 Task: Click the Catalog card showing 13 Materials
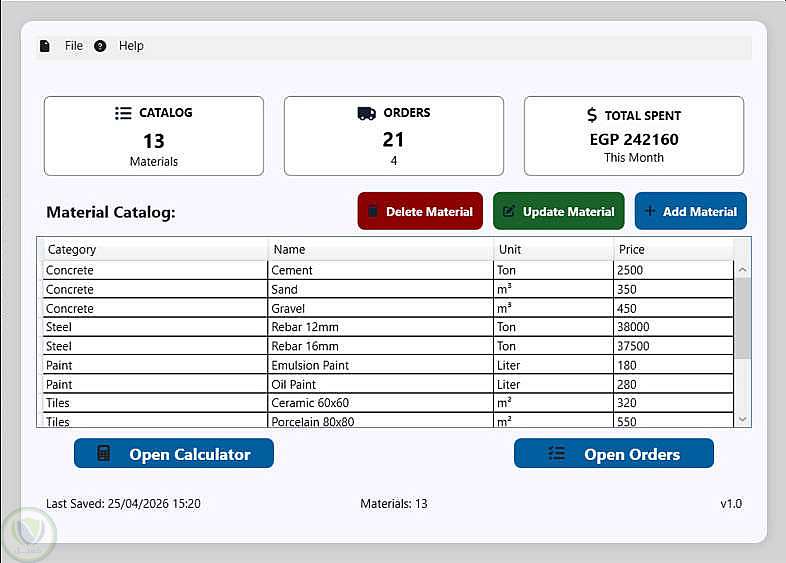point(154,136)
